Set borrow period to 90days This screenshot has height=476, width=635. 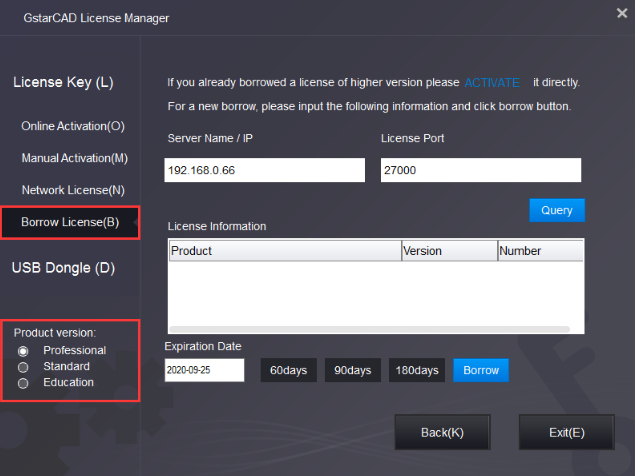click(x=353, y=370)
